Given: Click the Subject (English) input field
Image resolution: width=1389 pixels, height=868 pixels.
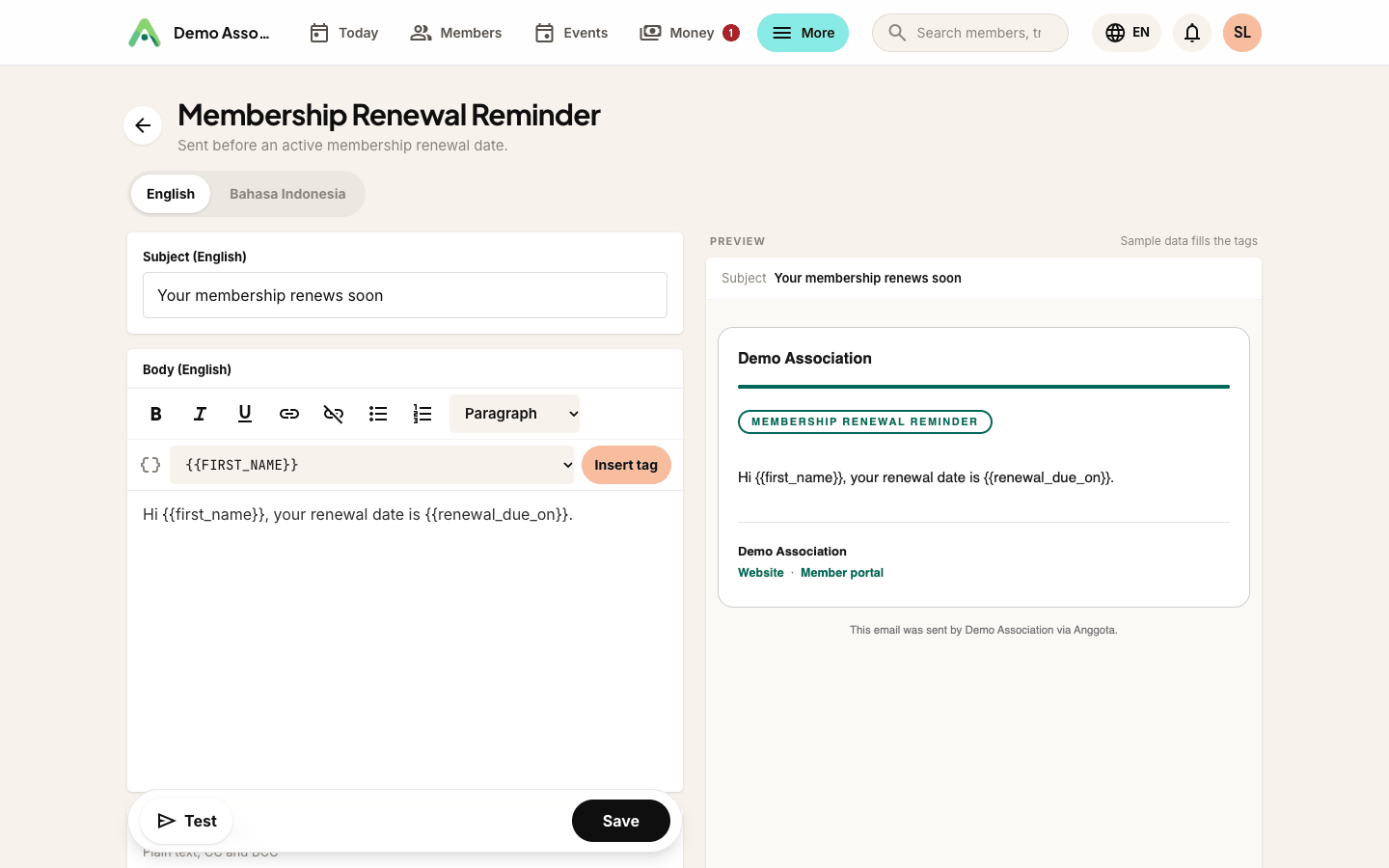Looking at the screenshot, I should (x=405, y=295).
